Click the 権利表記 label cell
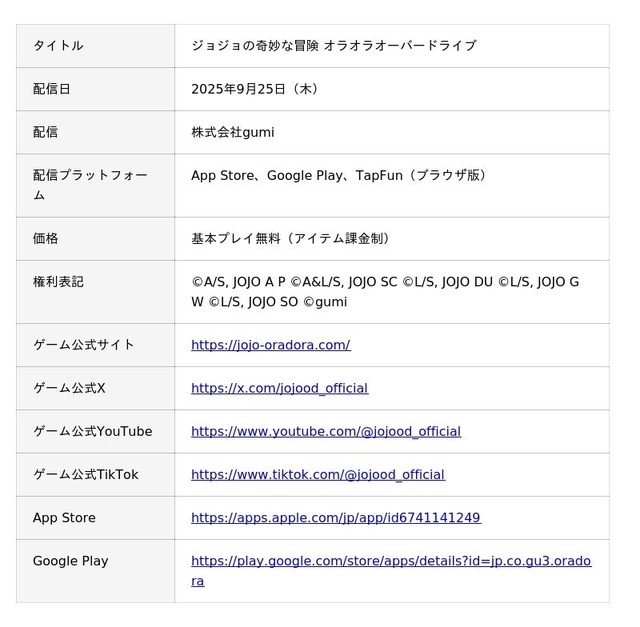This screenshot has height=627, width=640. (x=96, y=292)
